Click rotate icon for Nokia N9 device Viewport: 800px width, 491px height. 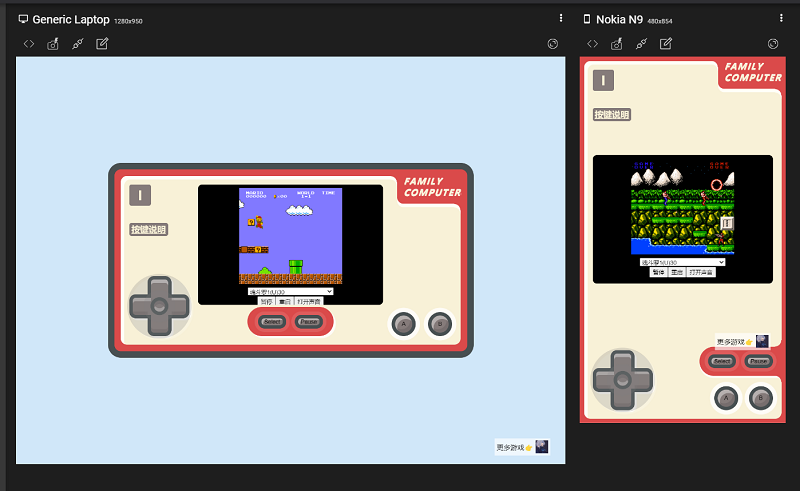tap(773, 44)
